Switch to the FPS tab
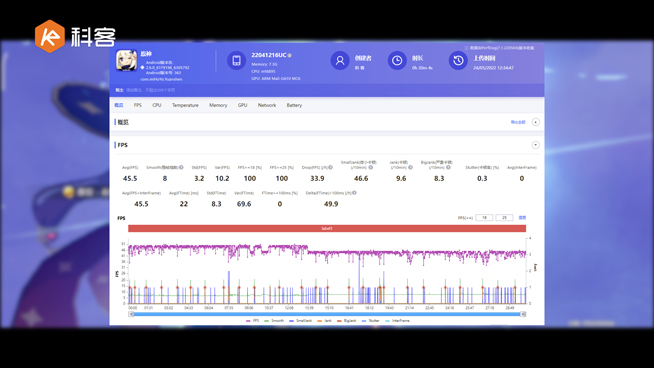This screenshot has height=368, width=654. point(138,105)
